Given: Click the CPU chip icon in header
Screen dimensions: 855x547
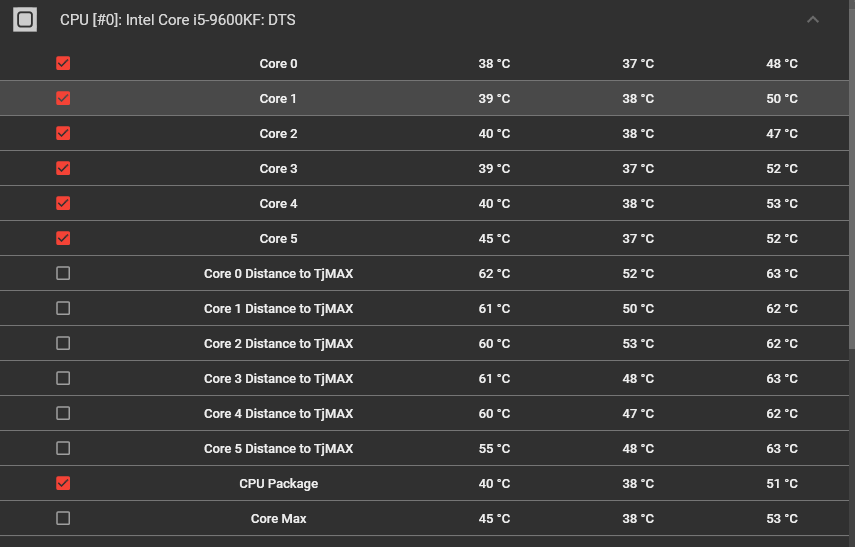Looking at the screenshot, I should (x=25, y=19).
